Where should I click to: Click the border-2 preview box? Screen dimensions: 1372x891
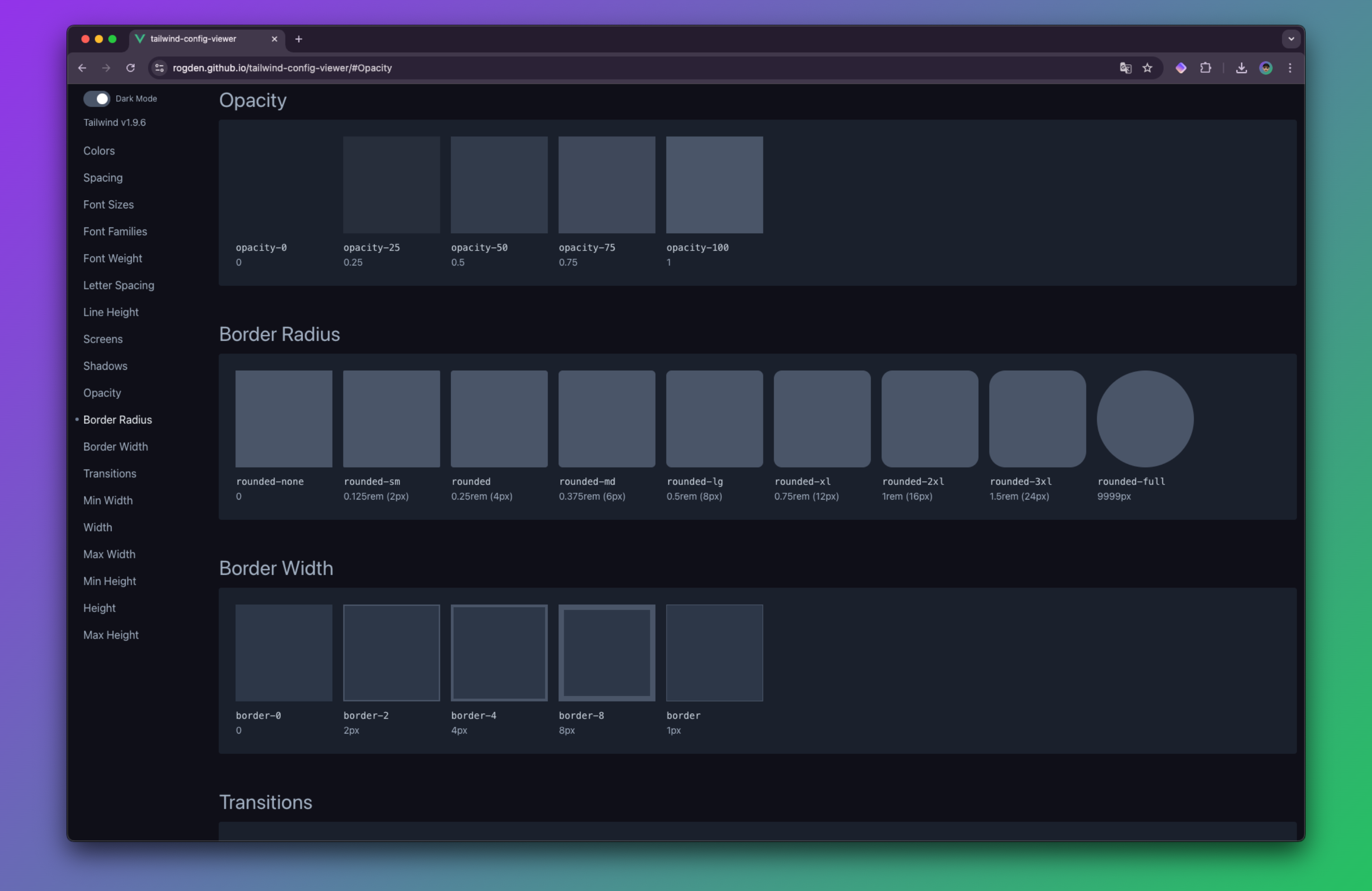pos(392,653)
